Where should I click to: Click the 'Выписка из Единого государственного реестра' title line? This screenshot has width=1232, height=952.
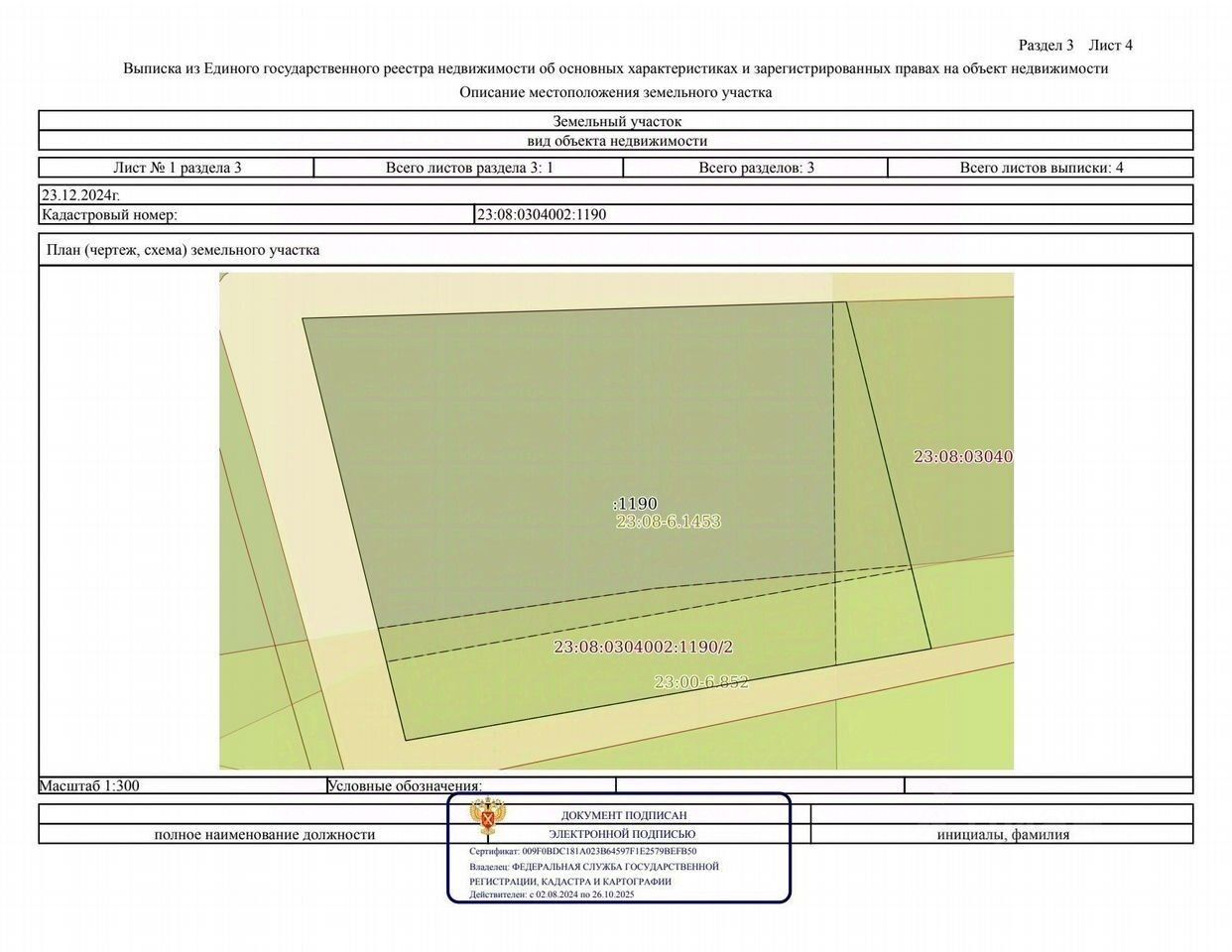pyautogui.click(x=616, y=68)
